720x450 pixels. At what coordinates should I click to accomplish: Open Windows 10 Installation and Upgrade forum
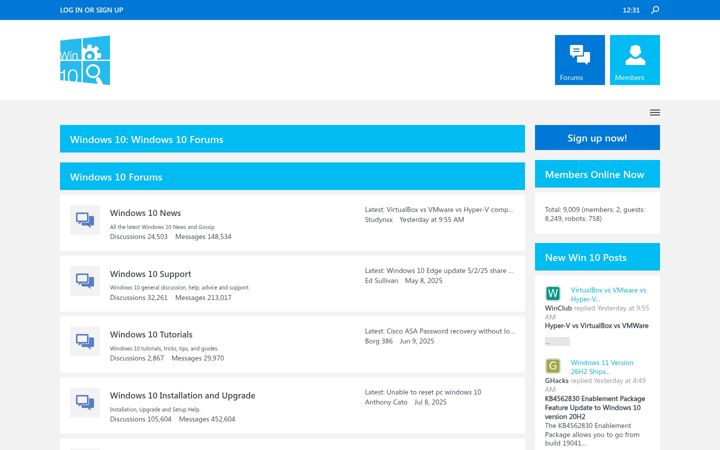[x=182, y=395]
